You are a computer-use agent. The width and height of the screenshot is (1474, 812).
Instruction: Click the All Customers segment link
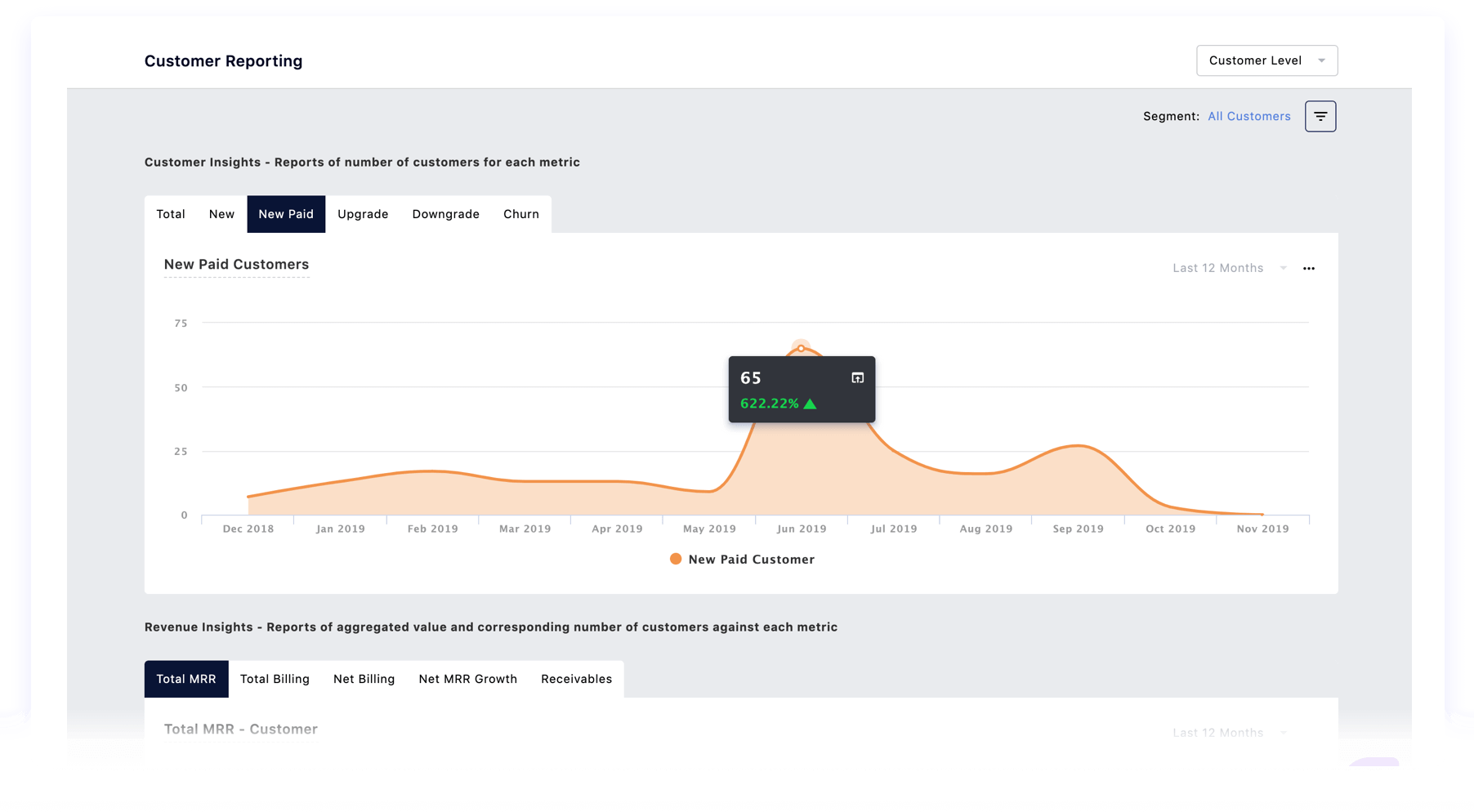point(1248,116)
